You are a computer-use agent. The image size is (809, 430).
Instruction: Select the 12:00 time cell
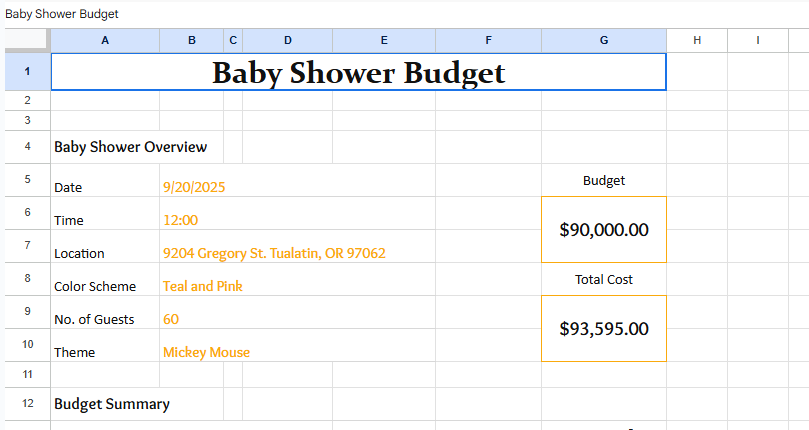tap(181, 220)
